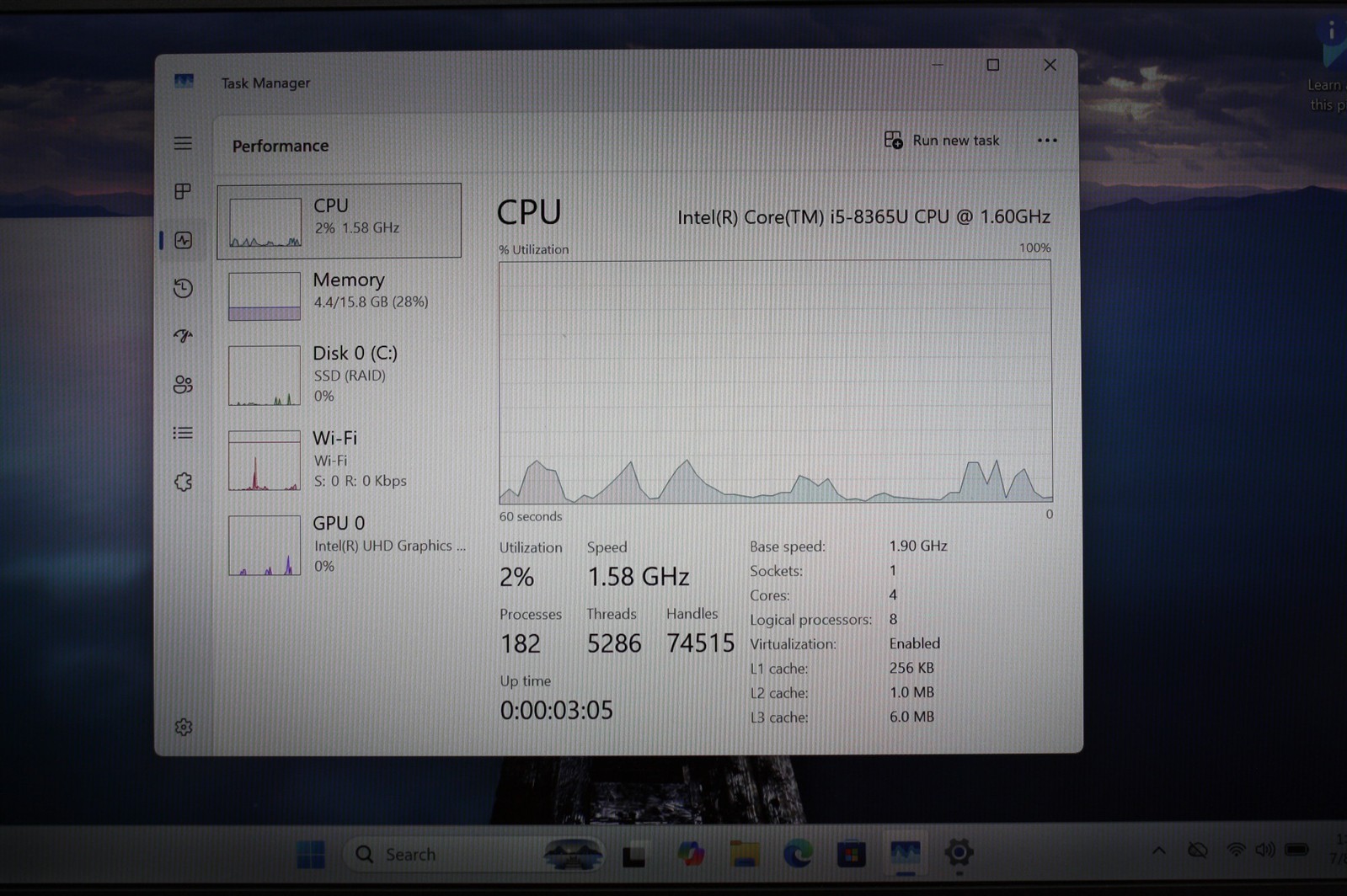This screenshot has height=896, width=1347.
Task: Click the volume speaker tray icon
Action: 1264,850
